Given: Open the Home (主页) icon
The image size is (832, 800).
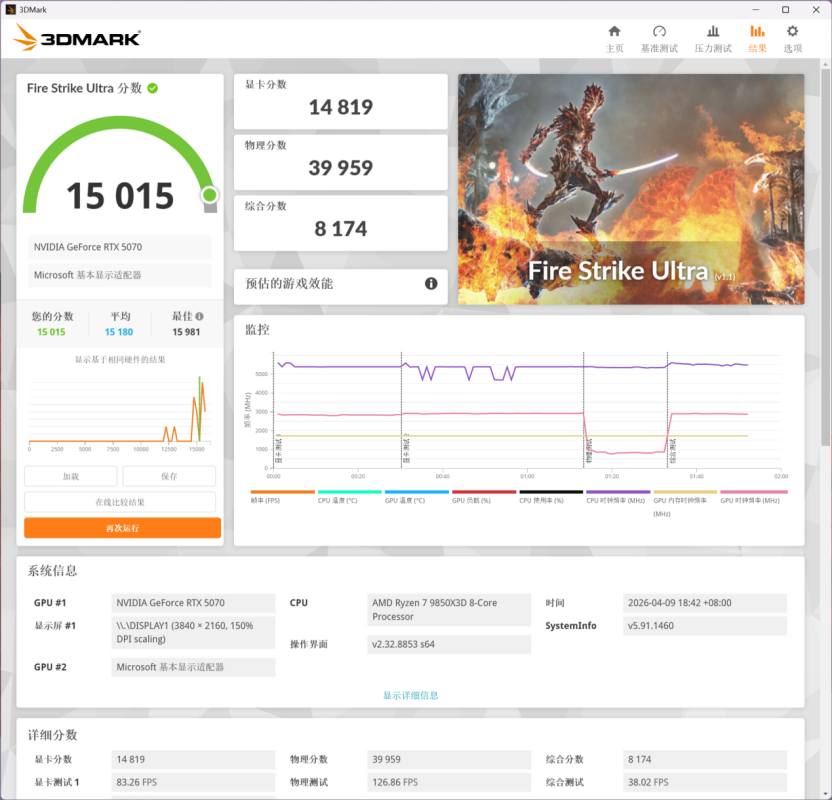Looking at the screenshot, I should [x=614, y=32].
